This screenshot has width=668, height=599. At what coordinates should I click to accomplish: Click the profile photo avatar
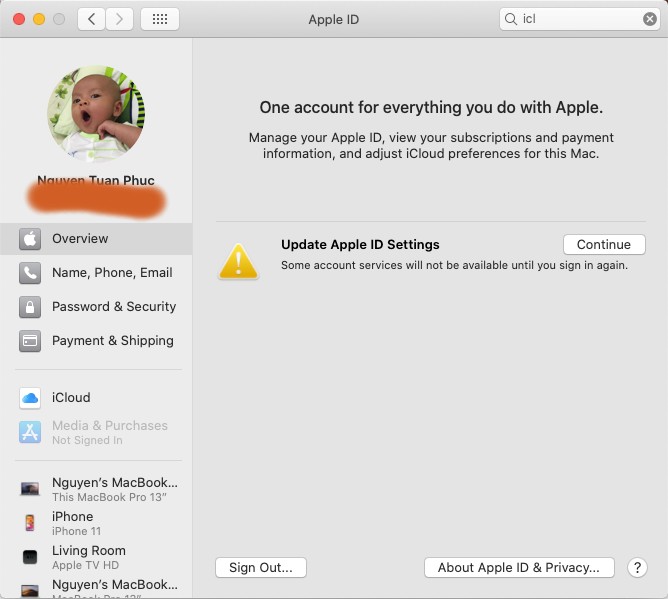[x=96, y=114]
